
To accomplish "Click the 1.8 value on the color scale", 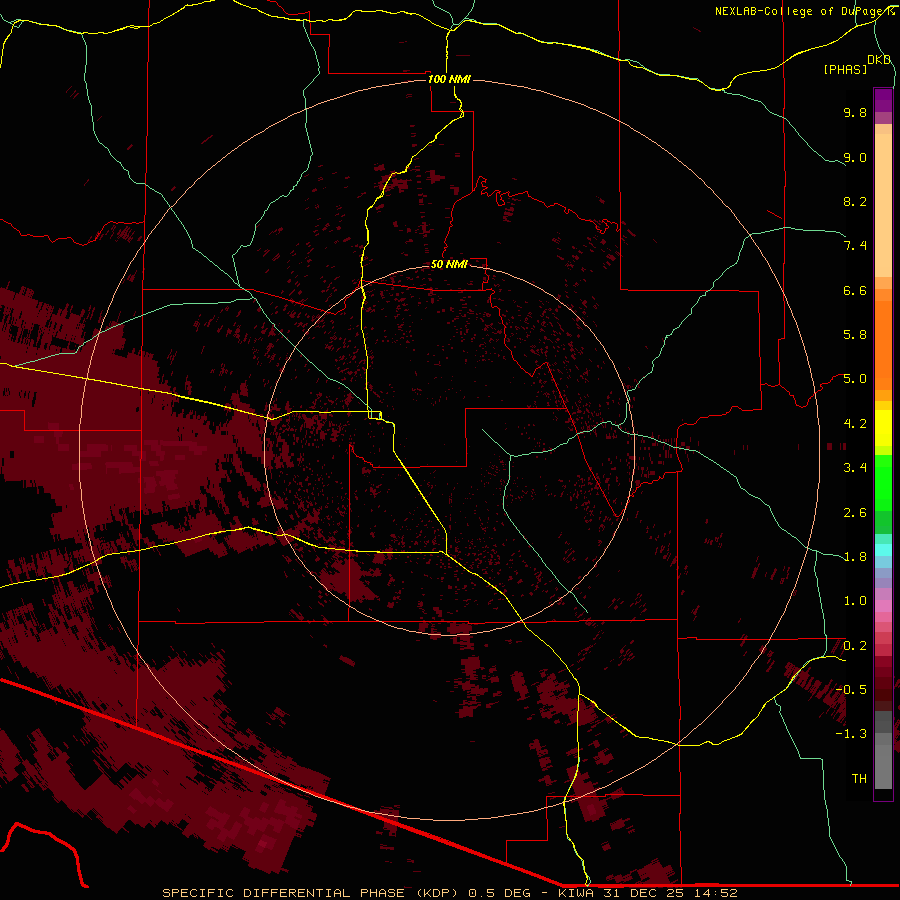I will click(x=855, y=557).
